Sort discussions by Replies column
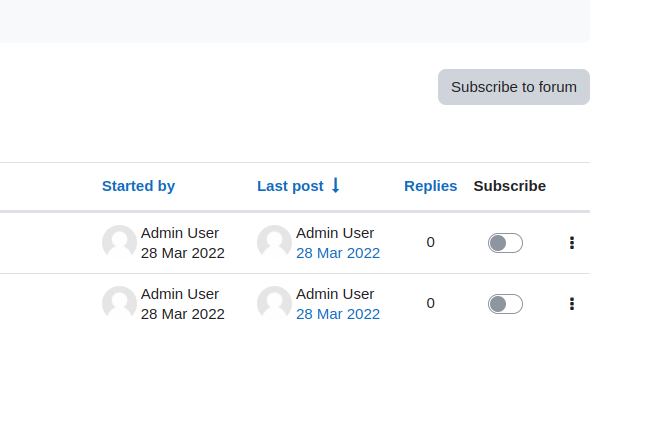This screenshot has height=427, width=653. click(x=431, y=186)
